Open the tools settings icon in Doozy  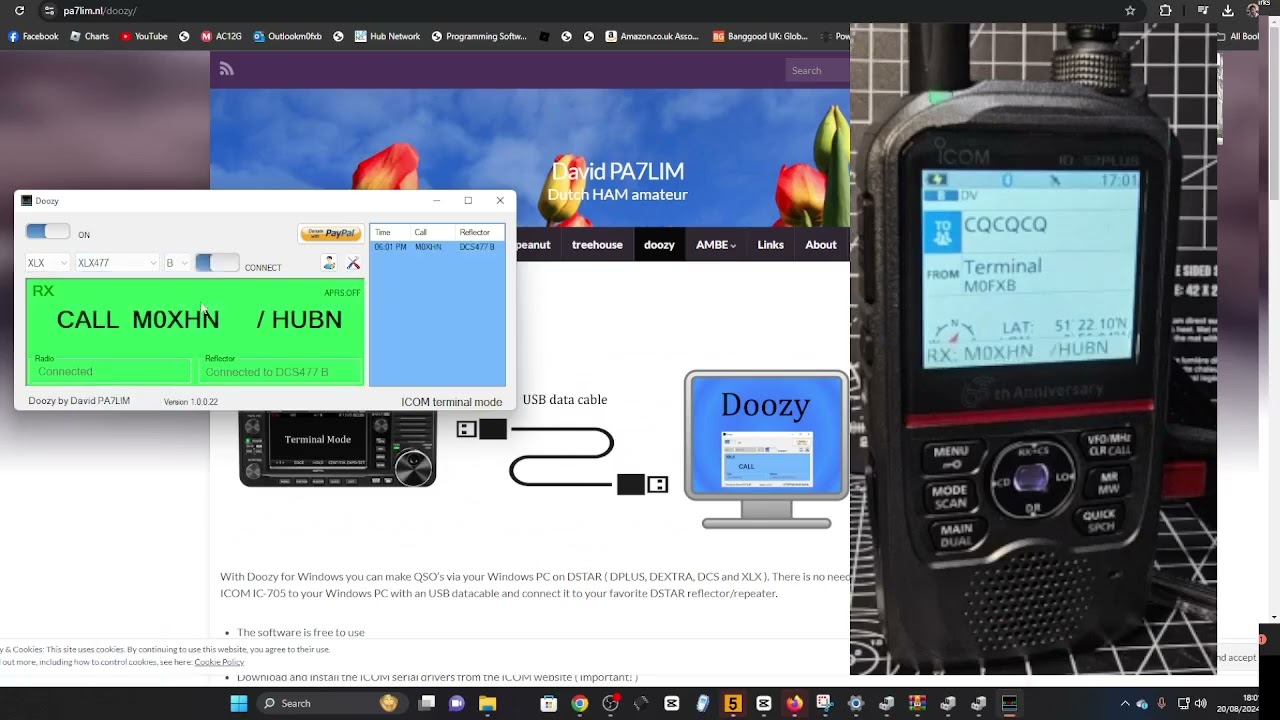pyautogui.click(x=353, y=263)
